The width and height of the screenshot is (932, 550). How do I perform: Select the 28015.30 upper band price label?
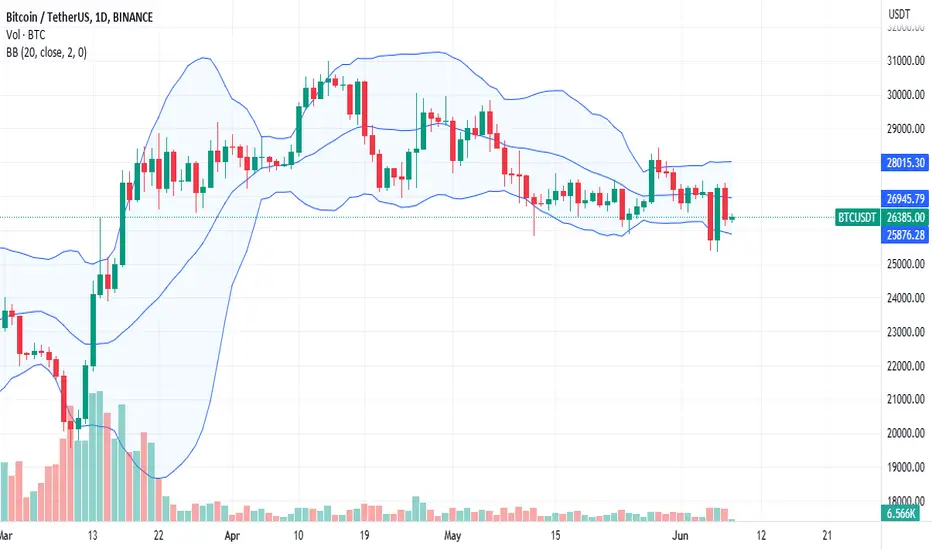905,162
